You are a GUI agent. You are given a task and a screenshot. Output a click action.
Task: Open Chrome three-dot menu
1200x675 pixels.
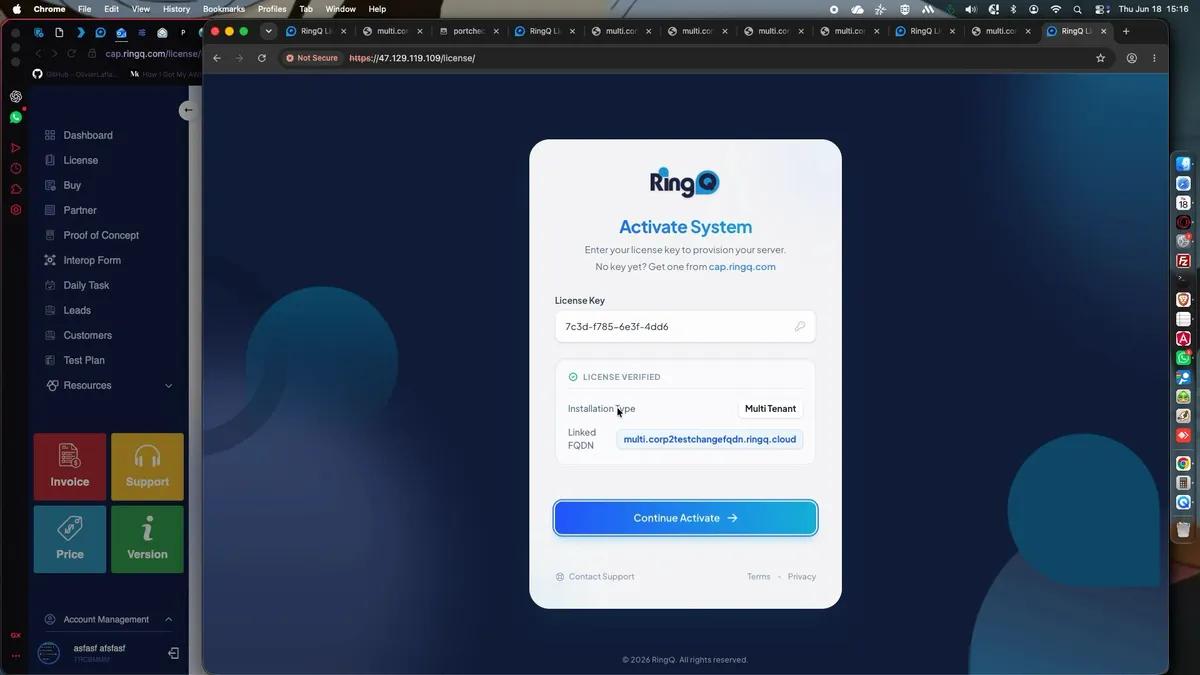coord(1154,58)
